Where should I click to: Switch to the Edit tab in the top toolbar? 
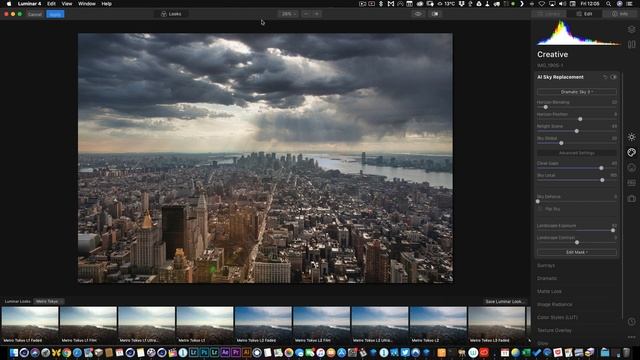tap(584, 14)
